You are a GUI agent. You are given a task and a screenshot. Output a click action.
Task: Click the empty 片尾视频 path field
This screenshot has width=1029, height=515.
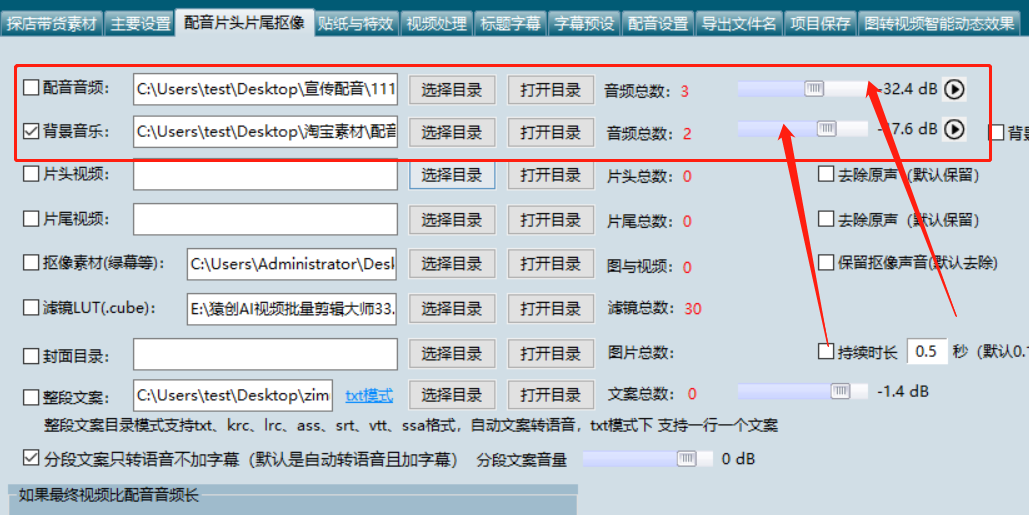265,219
